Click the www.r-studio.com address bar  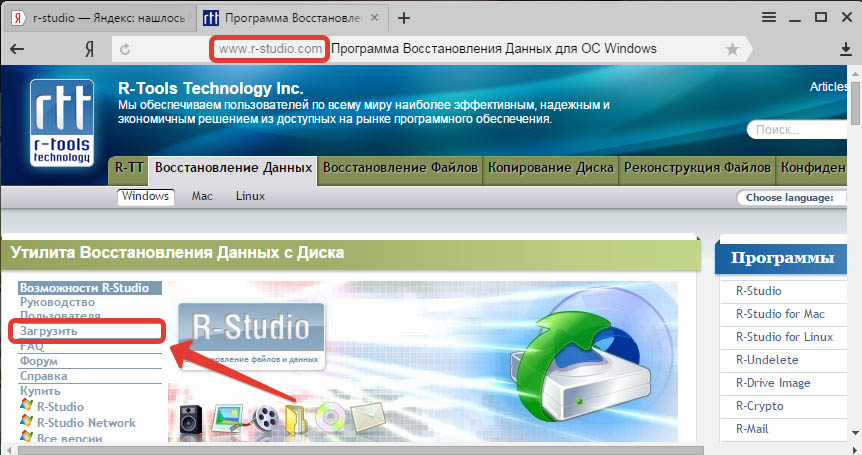[x=270, y=48]
